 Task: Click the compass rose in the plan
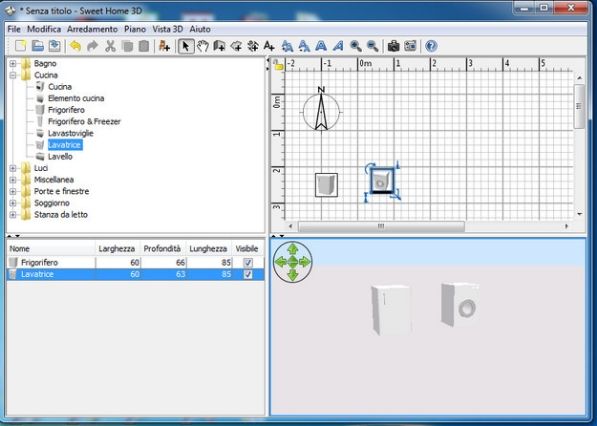[x=321, y=111]
